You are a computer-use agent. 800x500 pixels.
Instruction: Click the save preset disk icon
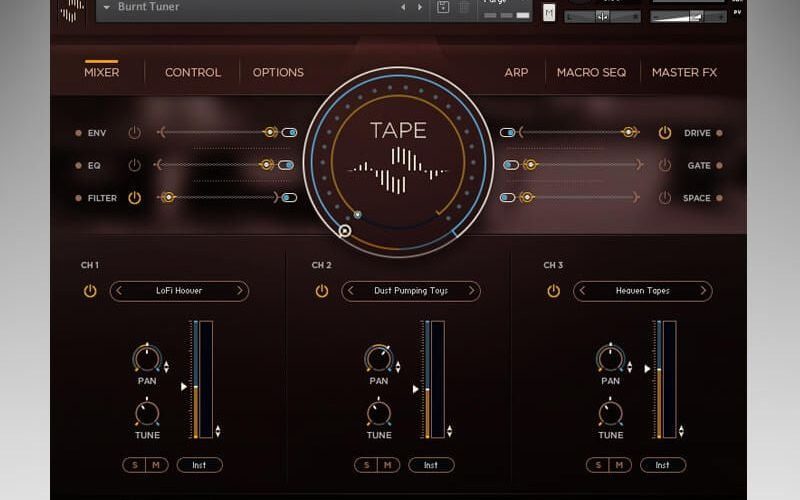coord(443,7)
